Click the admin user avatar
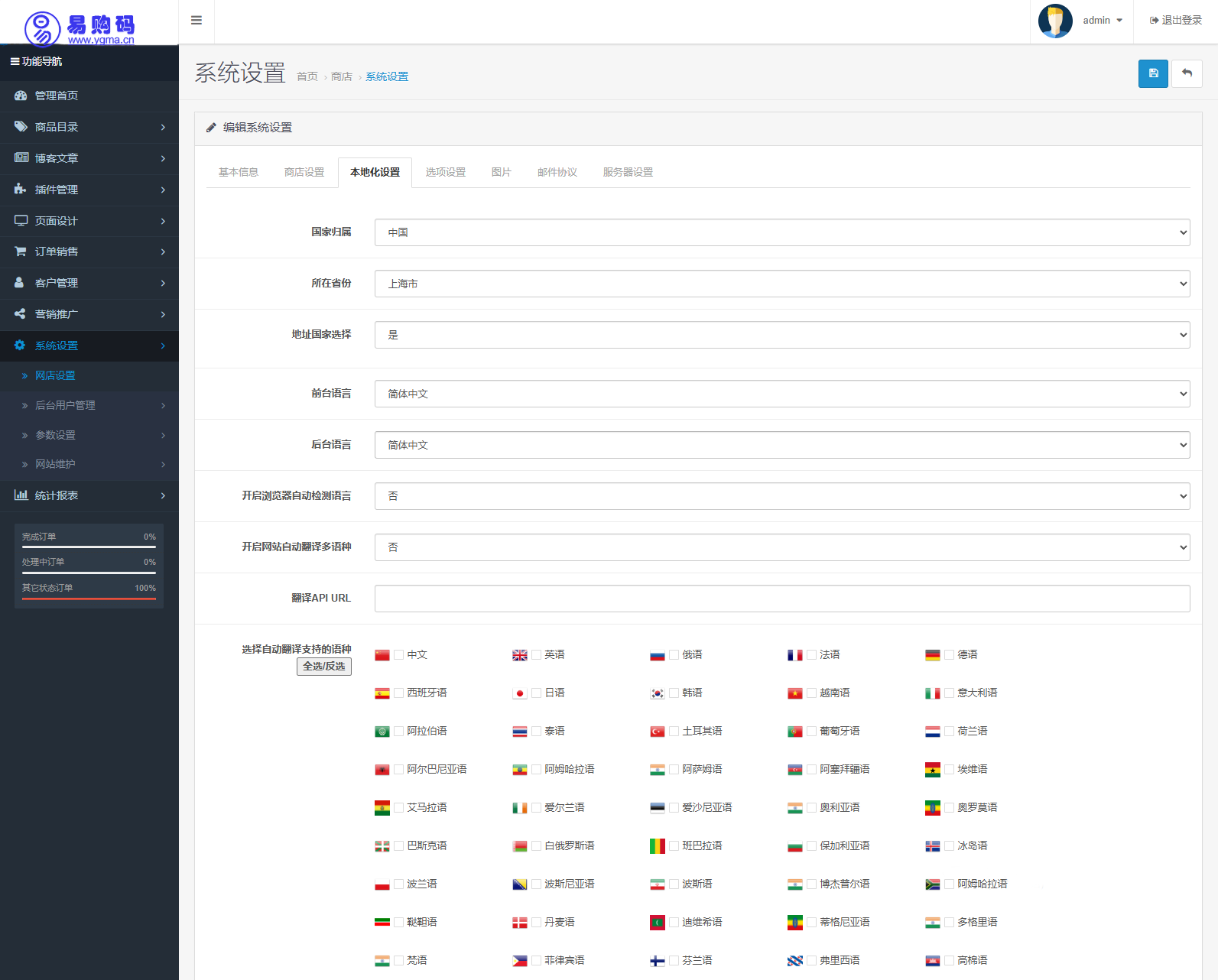This screenshot has width=1218, height=980. [1055, 21]
